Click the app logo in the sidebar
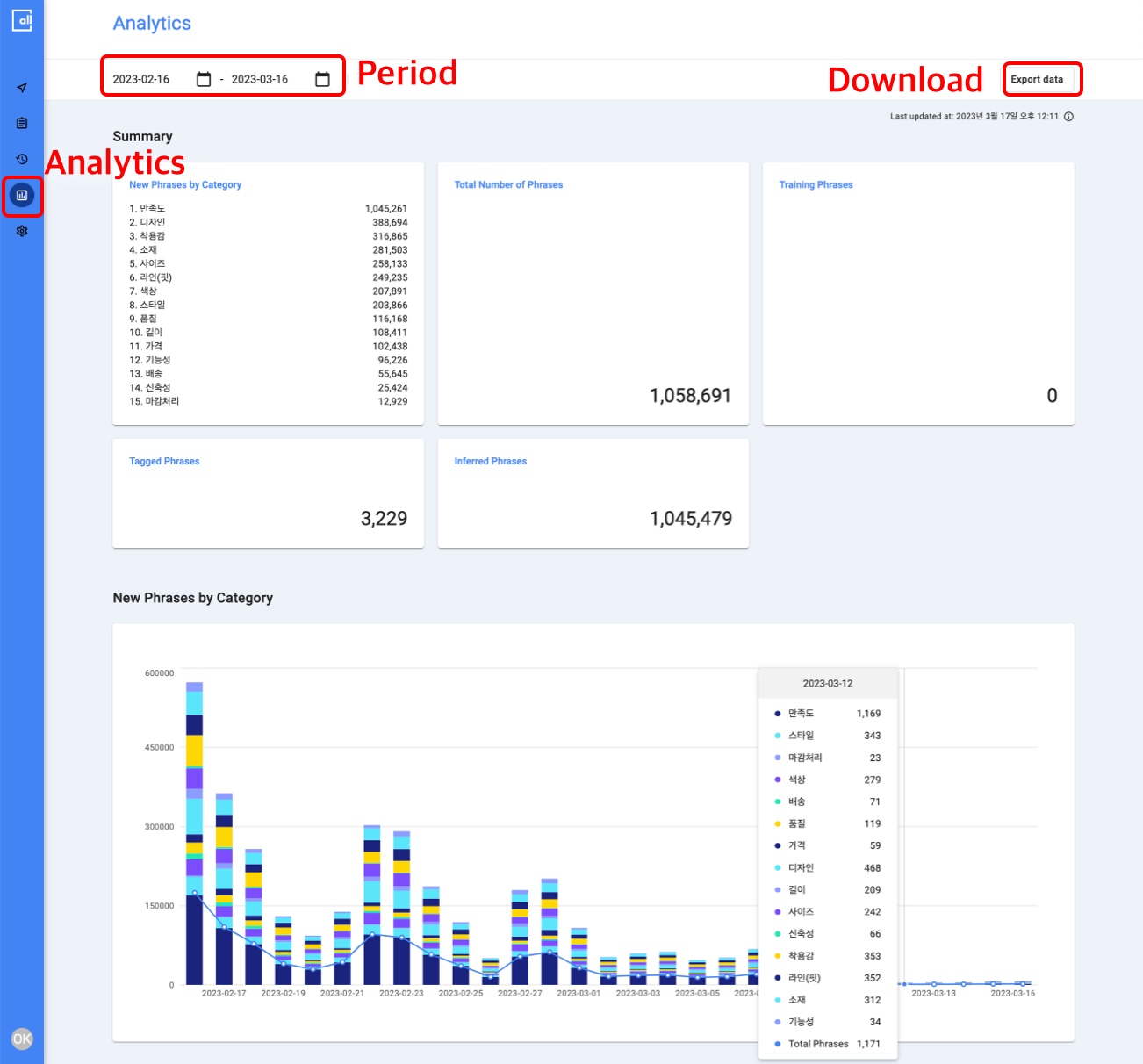 pyautogui.click(x=22, y=20)
